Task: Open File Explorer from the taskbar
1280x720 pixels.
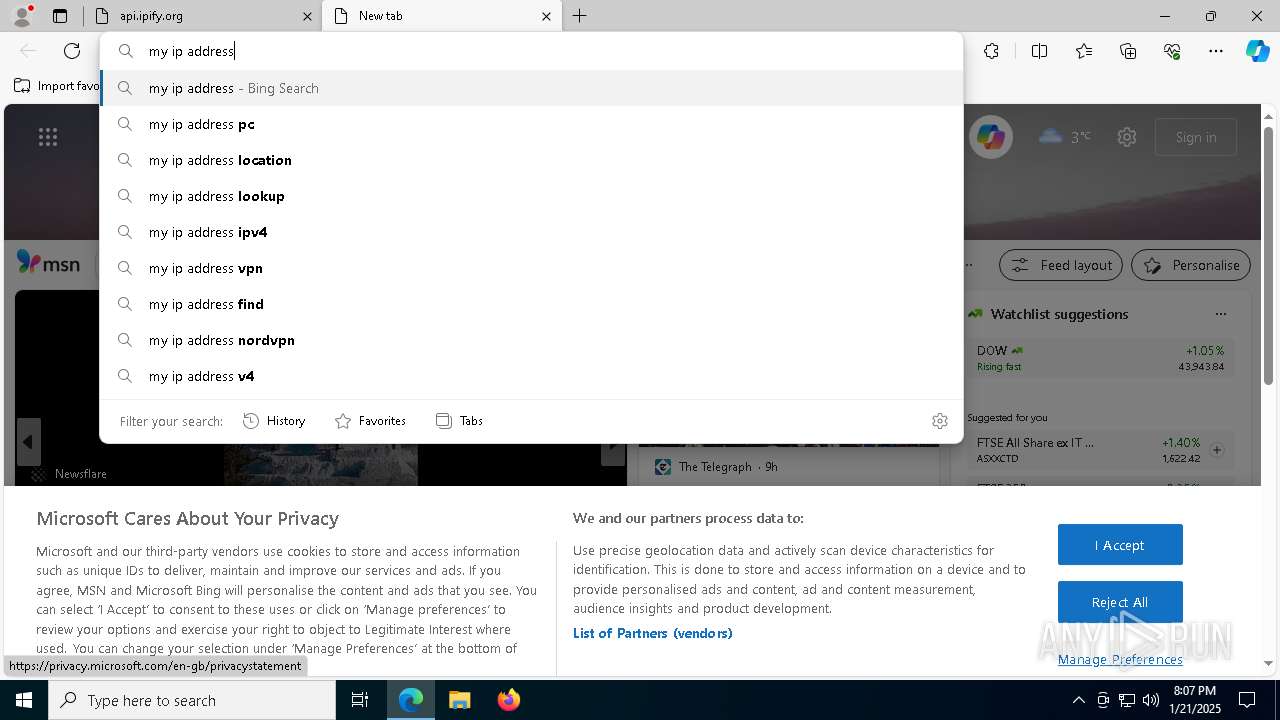Action: coord(459,700)
